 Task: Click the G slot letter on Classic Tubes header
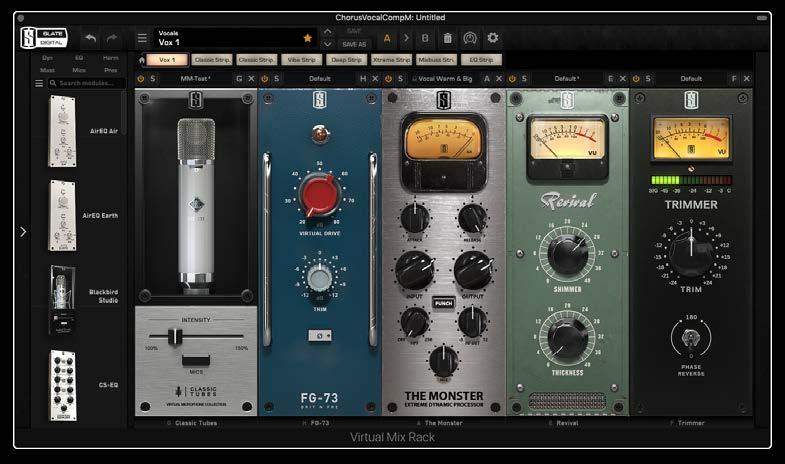click(x=239, y=79)
